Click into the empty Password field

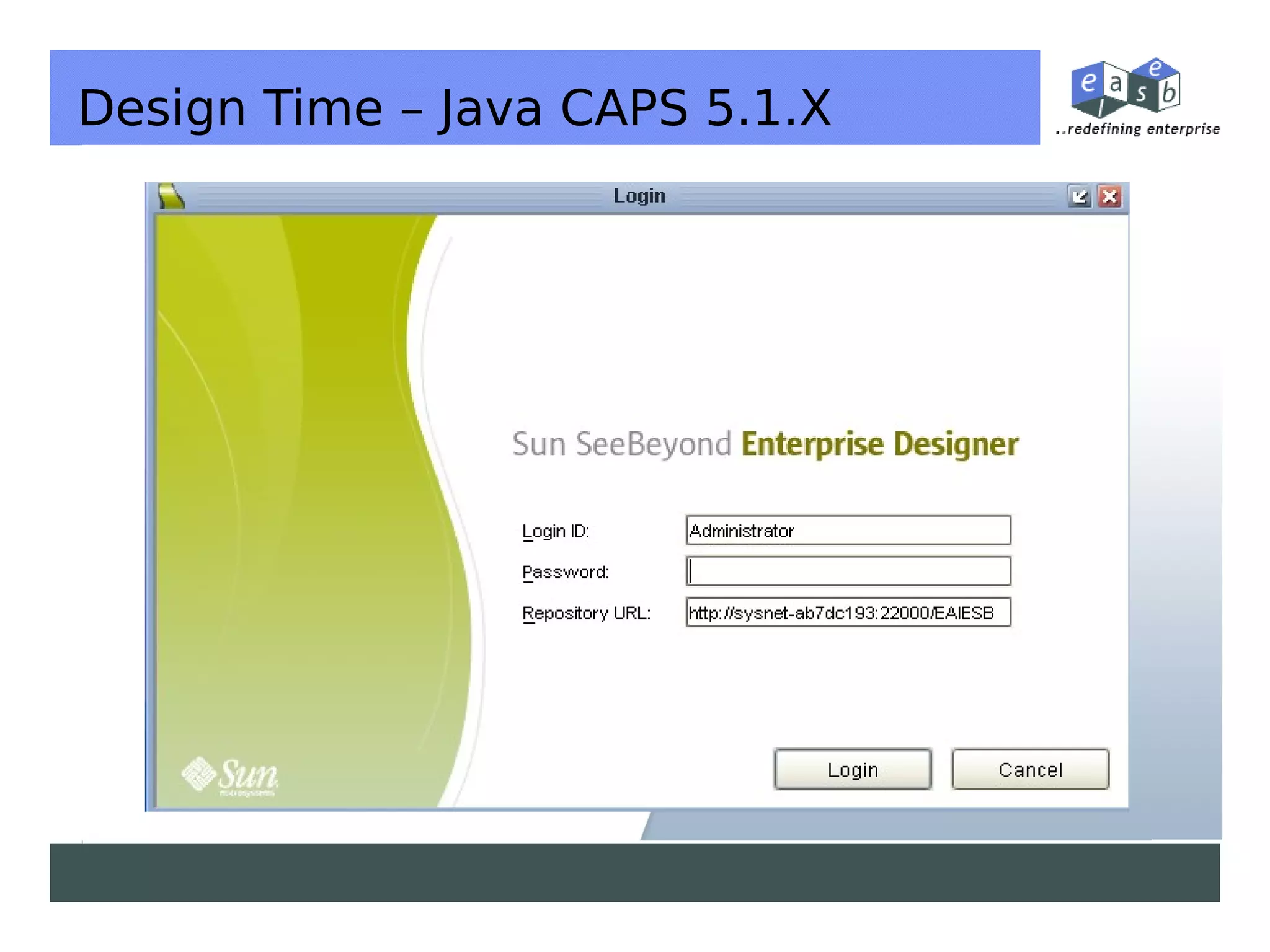pos(848,571)
